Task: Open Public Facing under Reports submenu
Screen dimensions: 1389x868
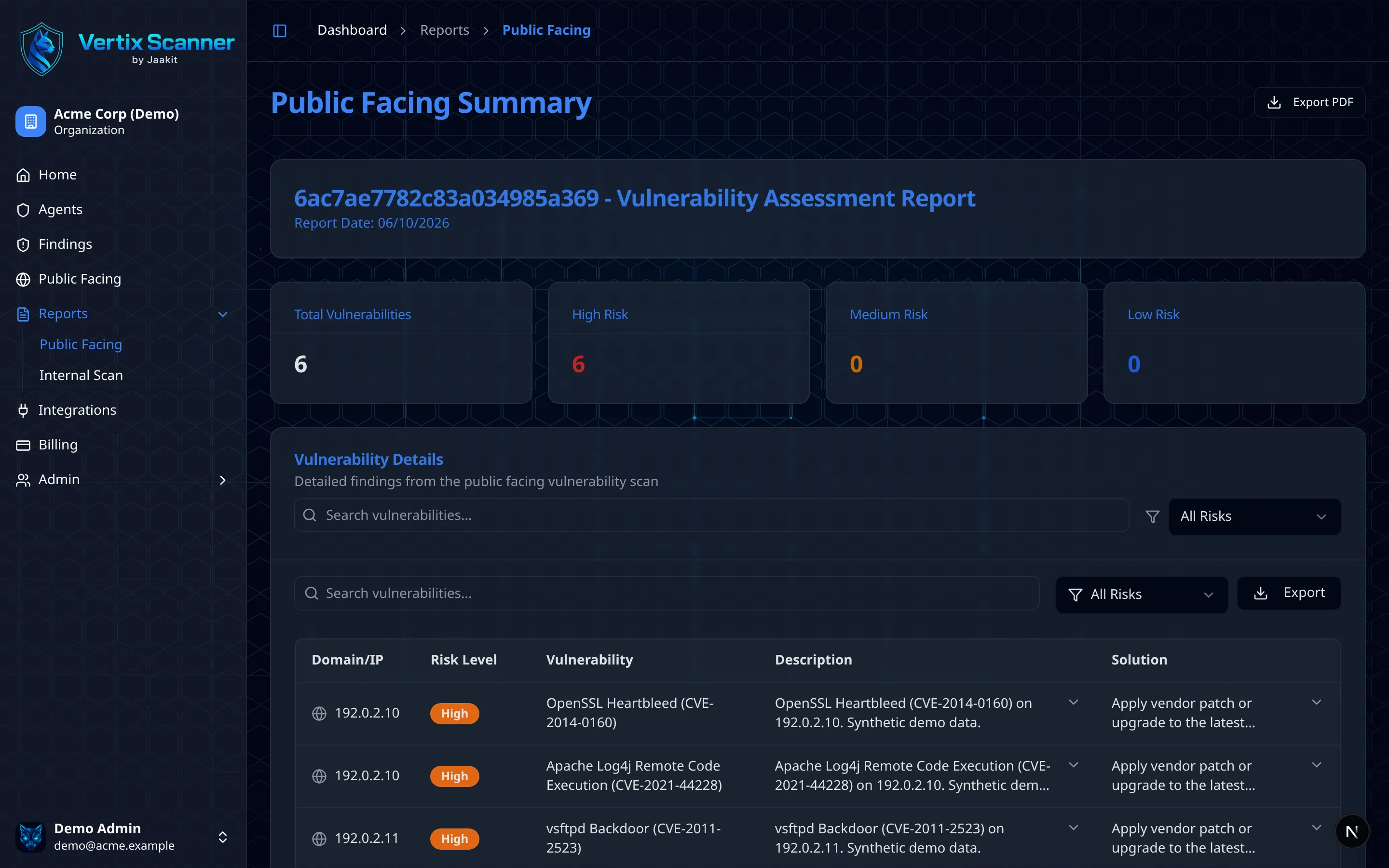Action: tap(81, 344)
